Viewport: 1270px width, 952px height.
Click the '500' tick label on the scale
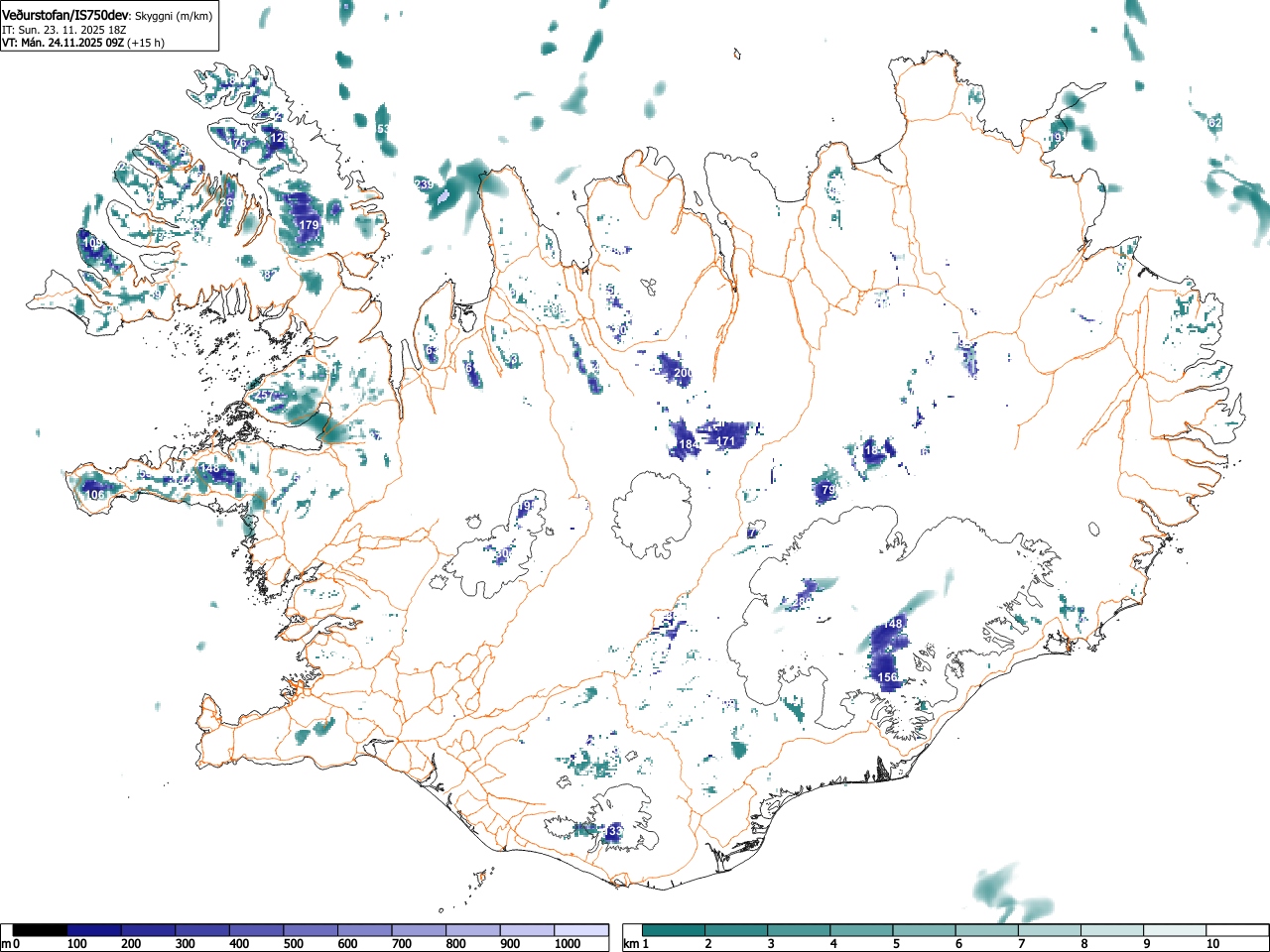pos(293,944)
